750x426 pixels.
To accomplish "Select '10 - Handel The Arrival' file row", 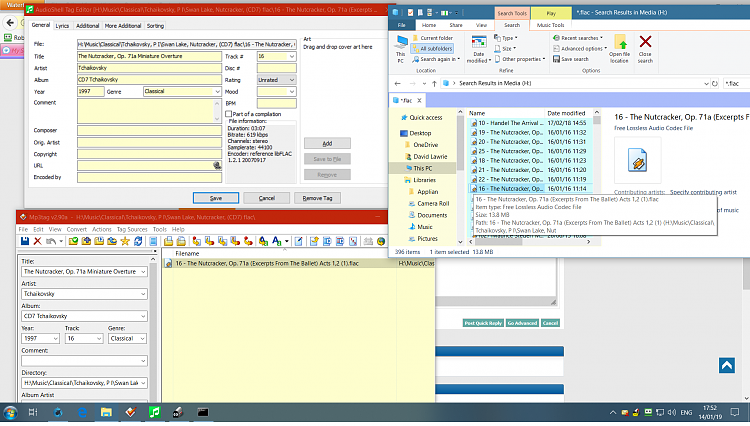I will tap(529, 123).
